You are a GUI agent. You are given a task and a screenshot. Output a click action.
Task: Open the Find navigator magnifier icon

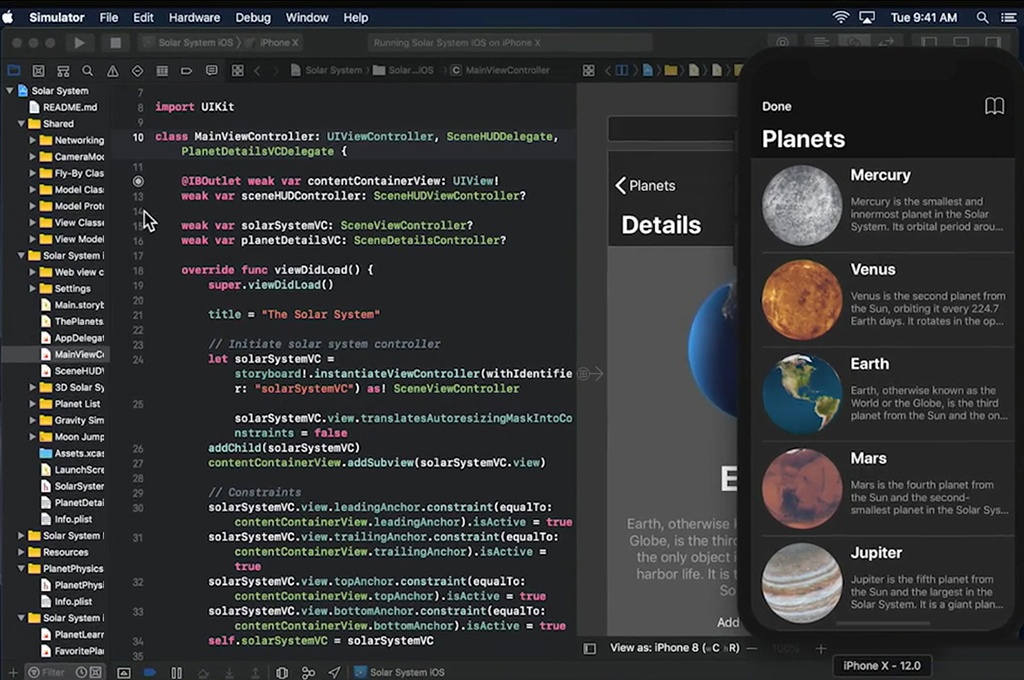[x=88, y=71]
